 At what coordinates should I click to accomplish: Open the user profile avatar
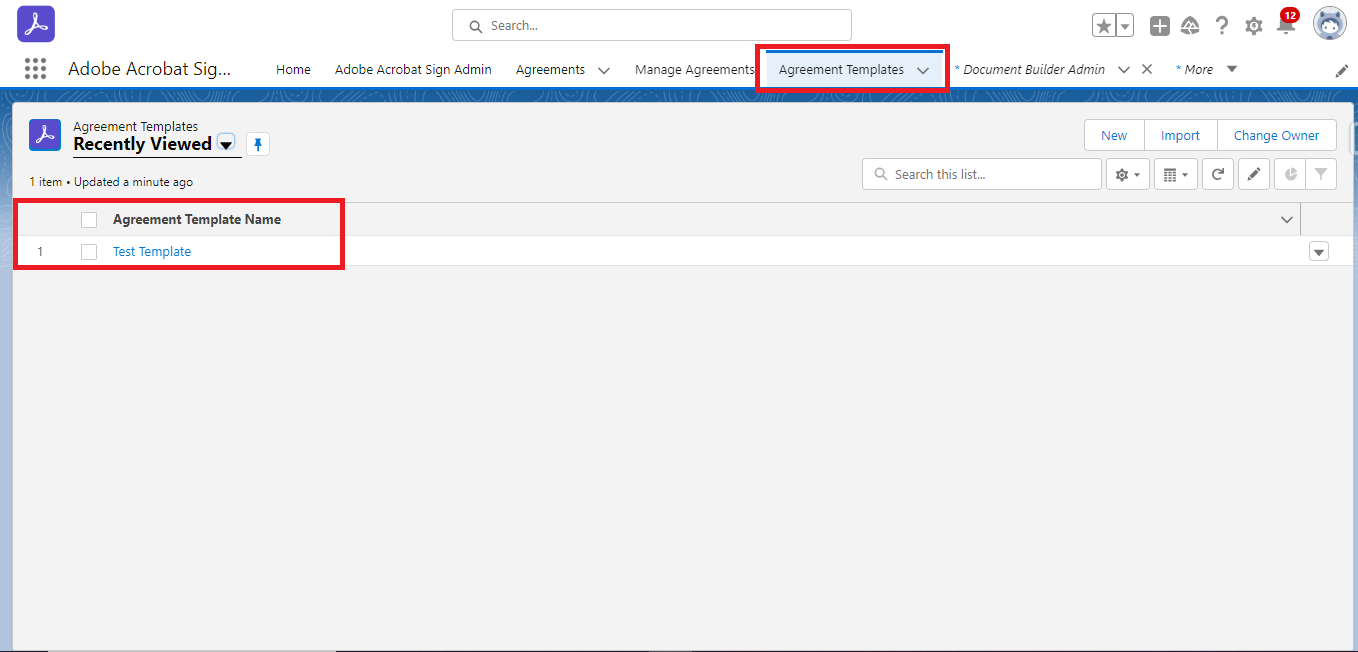(x=1330, y=24)
